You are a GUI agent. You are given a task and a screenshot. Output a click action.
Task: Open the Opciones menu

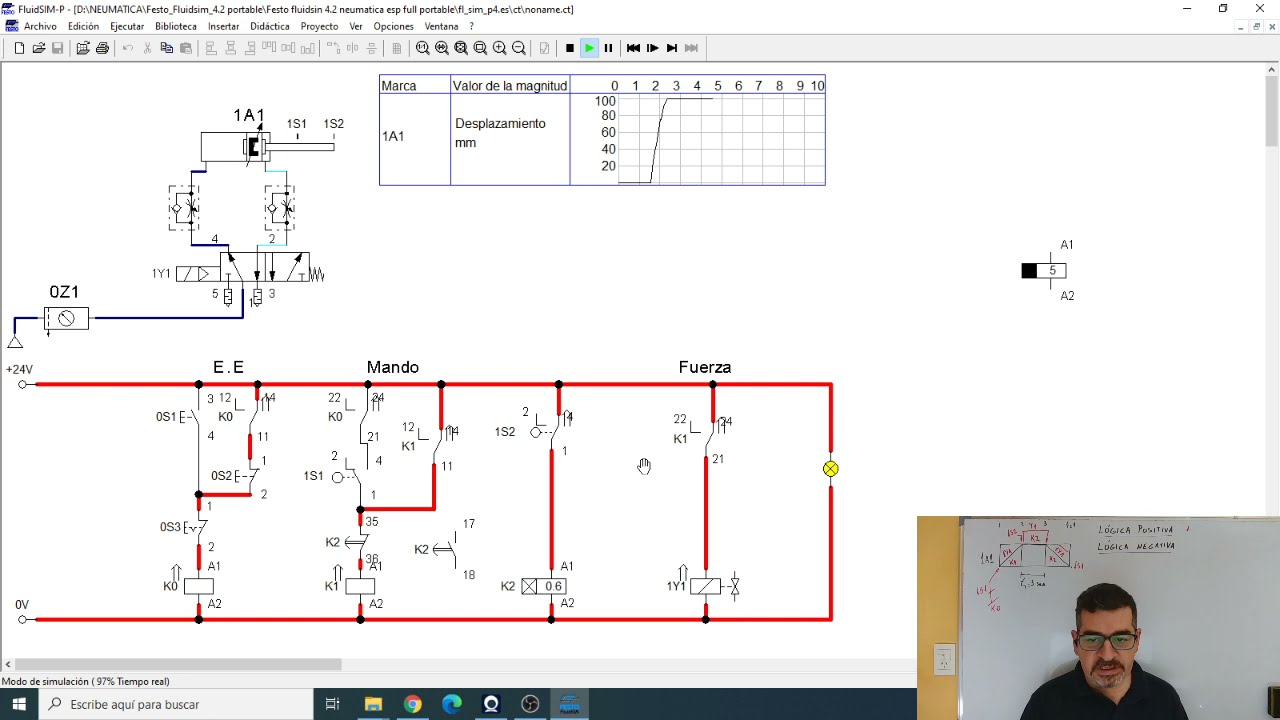pyautogui.click(x=393, y=26)
